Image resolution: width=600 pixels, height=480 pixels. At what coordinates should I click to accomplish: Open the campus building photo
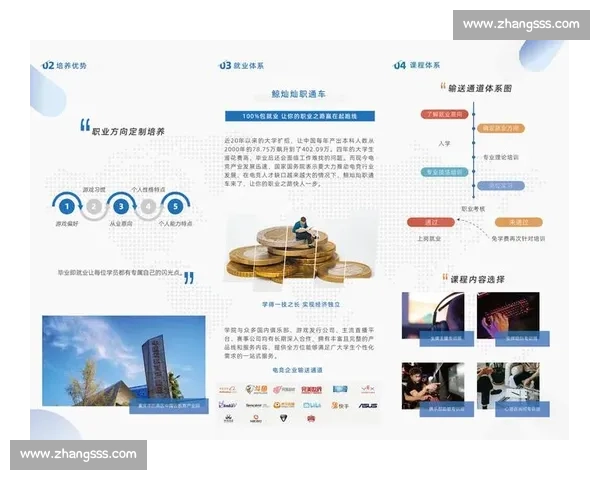[x=122, y=362]
